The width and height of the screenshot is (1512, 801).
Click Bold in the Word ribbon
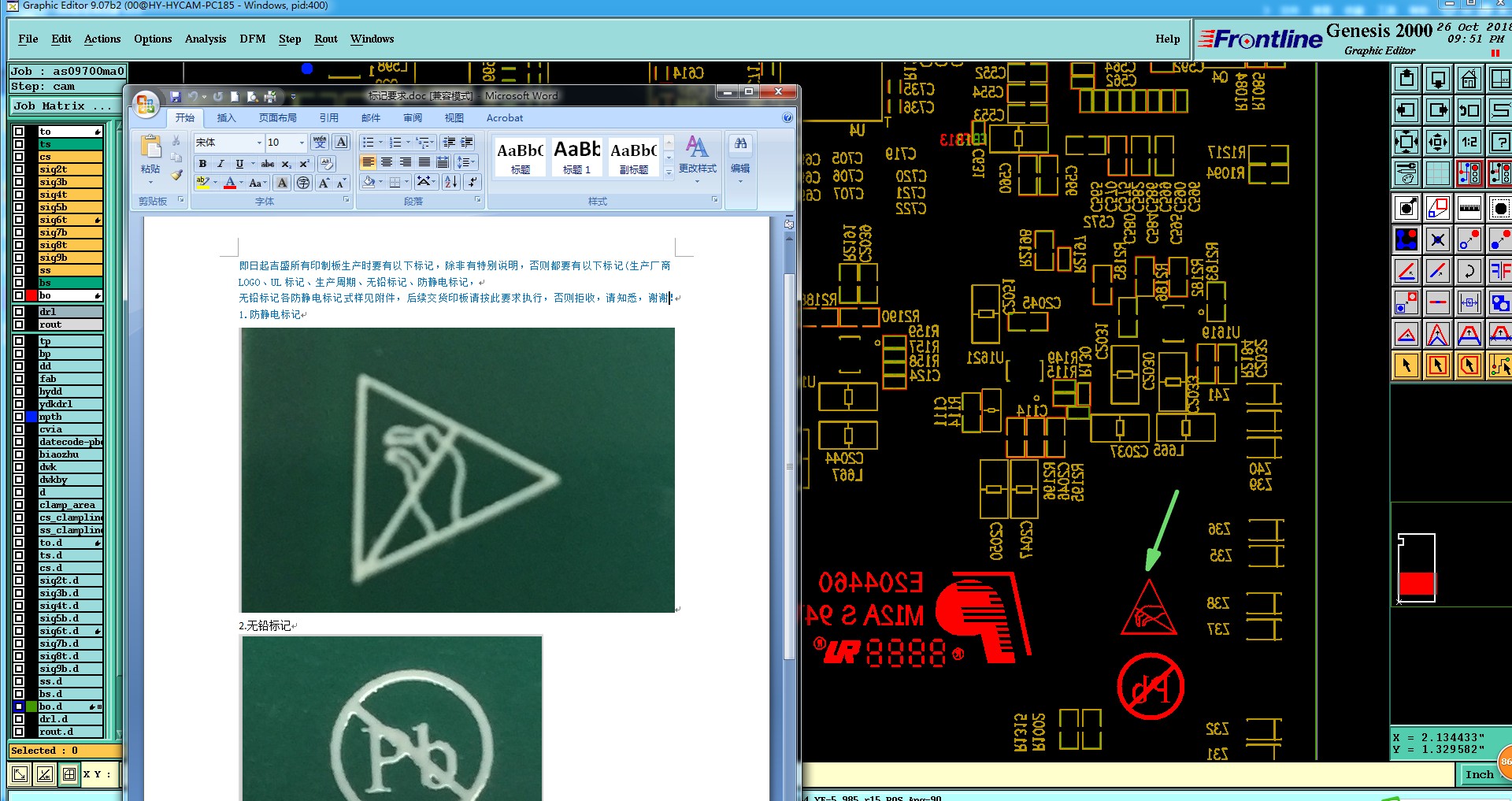click(x=202, y=164)
